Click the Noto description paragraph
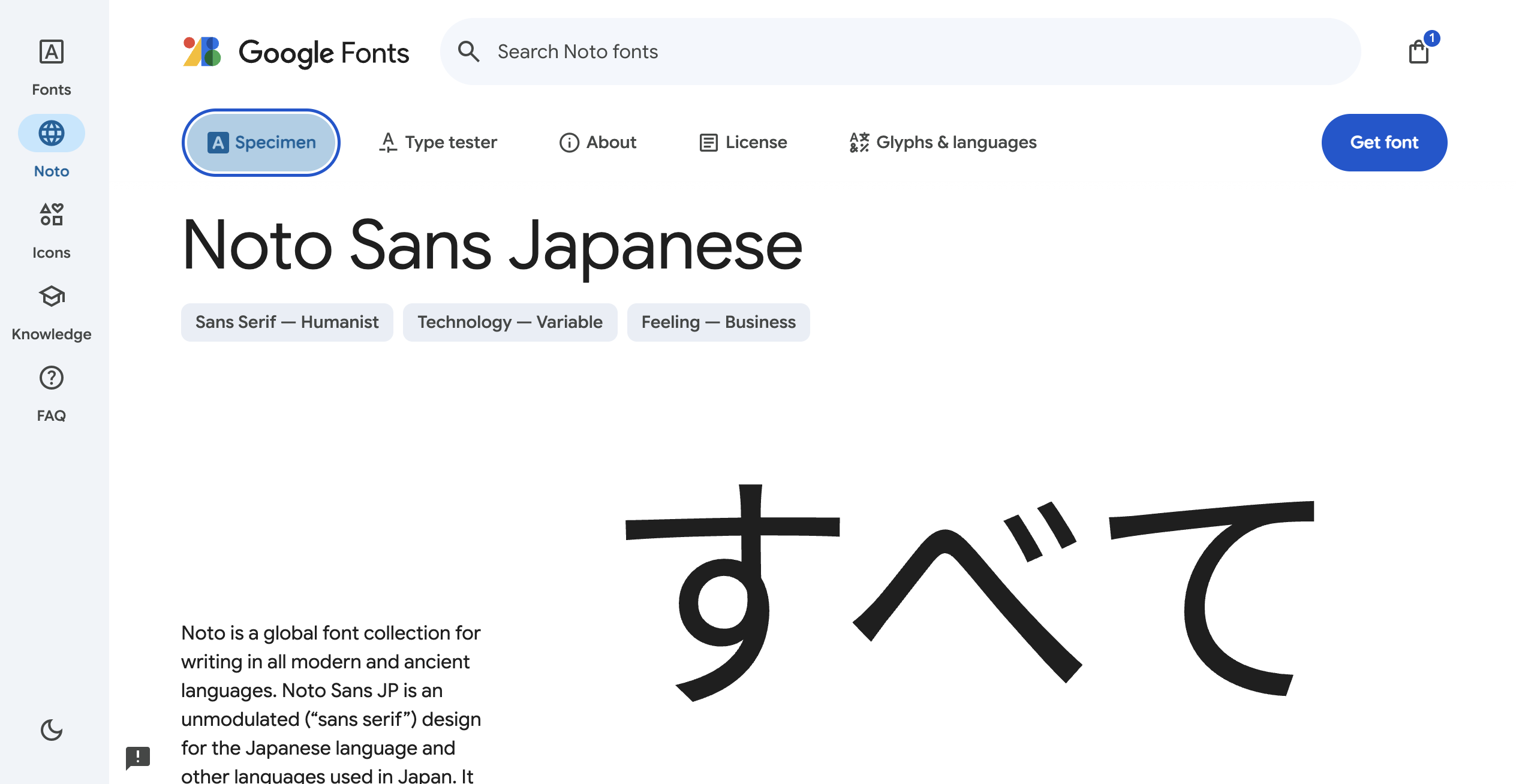The image size is (1516, 784). 331,703
